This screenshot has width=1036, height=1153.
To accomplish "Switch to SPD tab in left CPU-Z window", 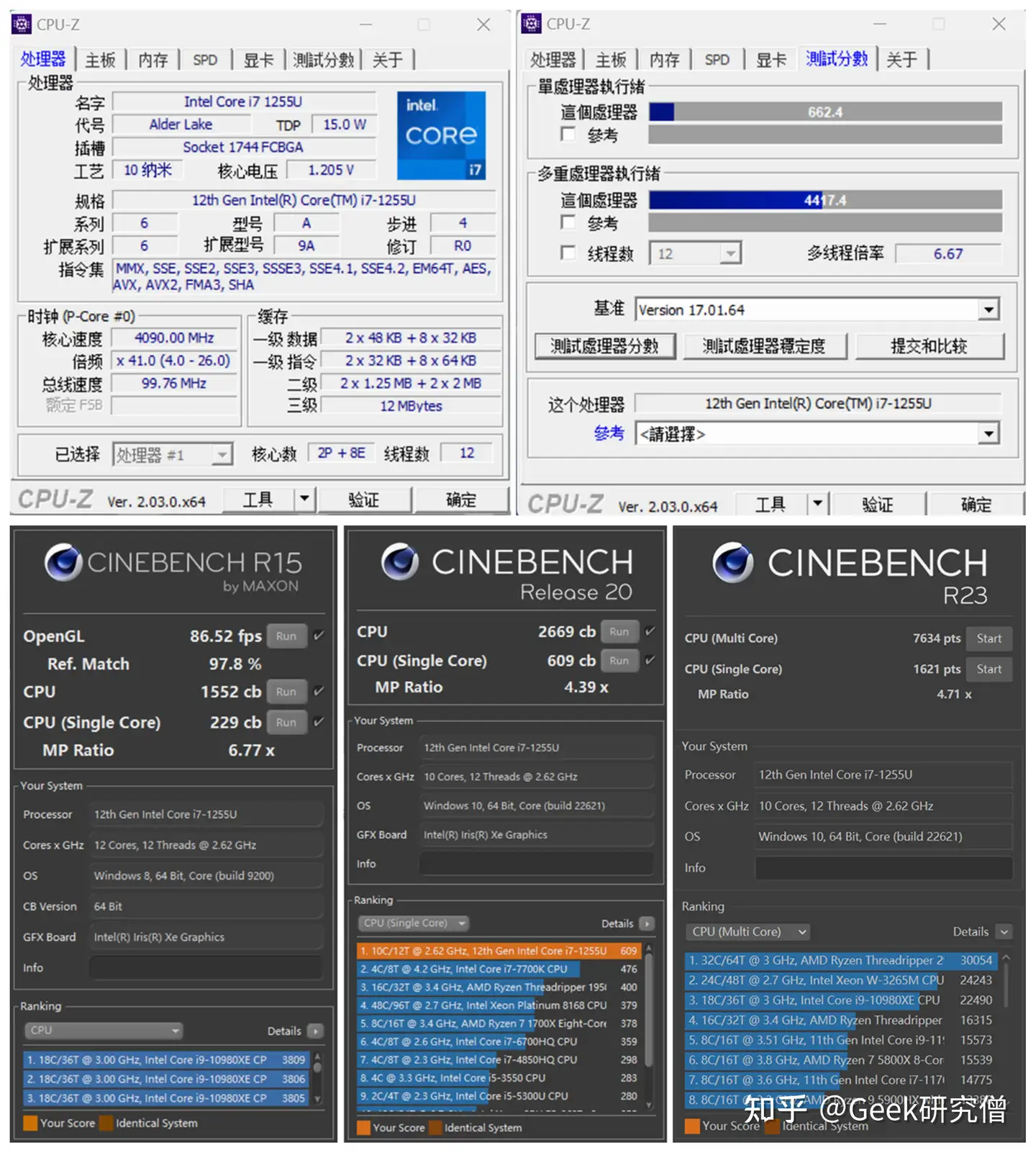I will (205, 60).
